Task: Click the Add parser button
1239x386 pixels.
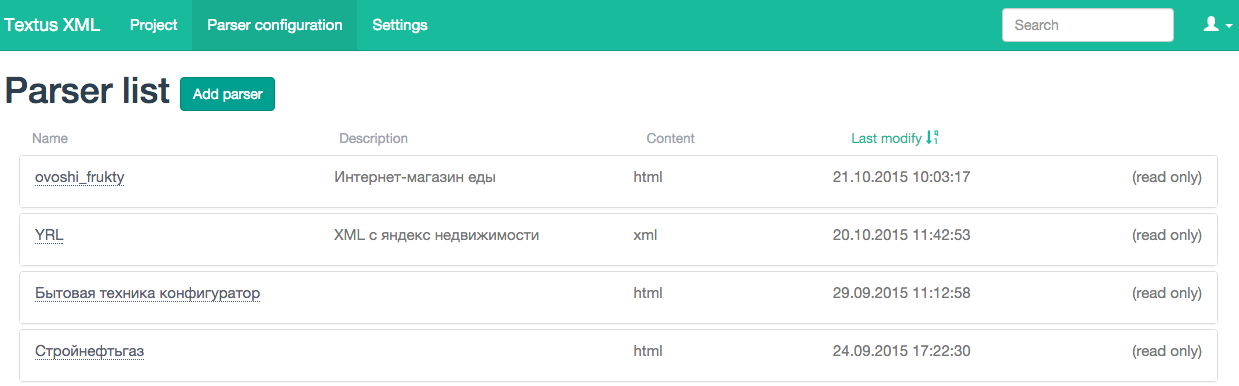Action: [x=227, y=94]
